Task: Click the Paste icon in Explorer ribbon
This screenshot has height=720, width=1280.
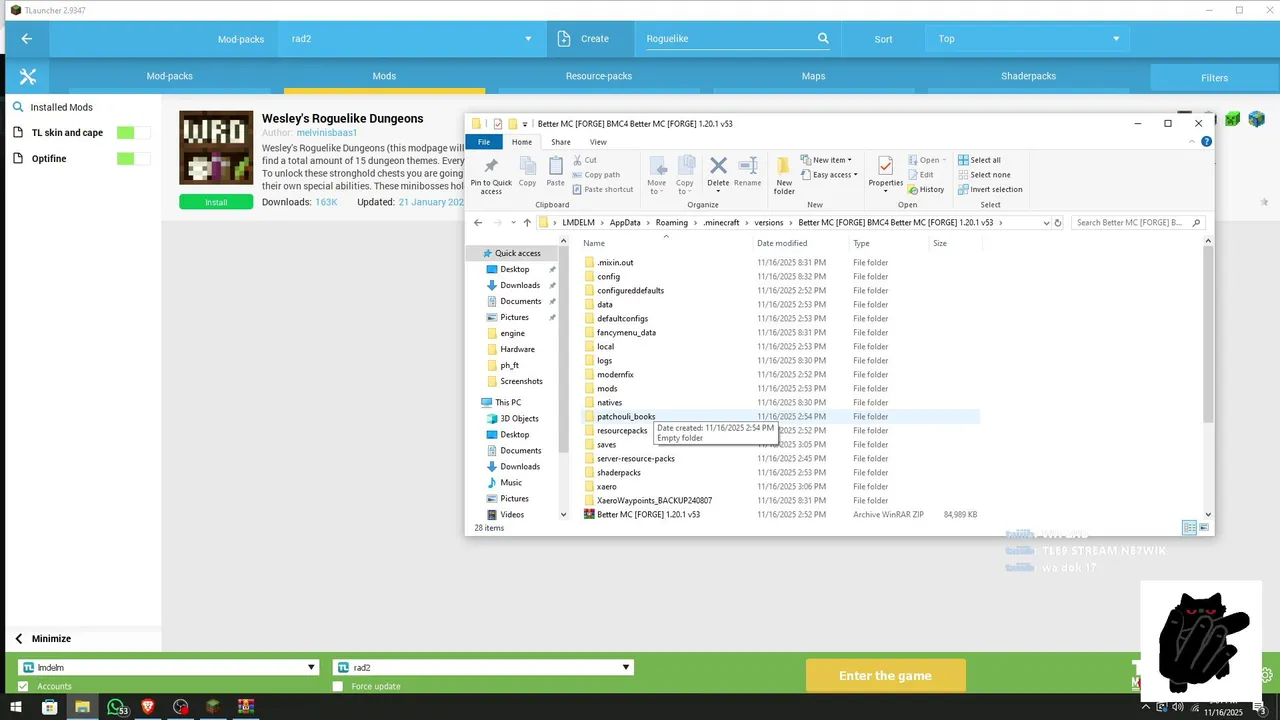Action: pyautogui.click(x=555, y=171)
